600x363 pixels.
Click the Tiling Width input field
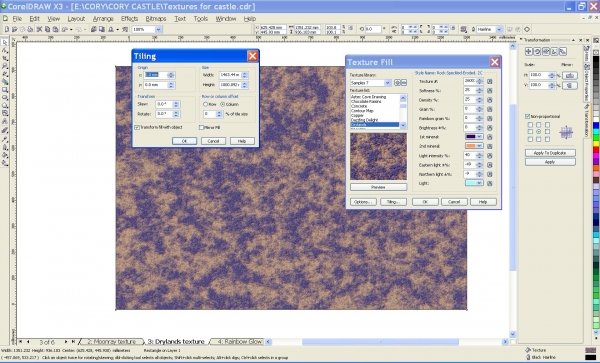(230, 75)
